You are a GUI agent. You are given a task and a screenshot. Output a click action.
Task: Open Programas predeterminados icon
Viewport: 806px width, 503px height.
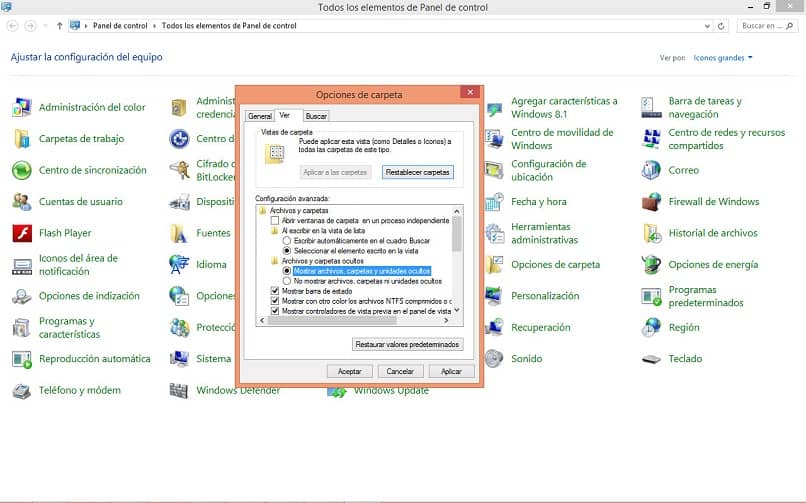tap(651, 296)
